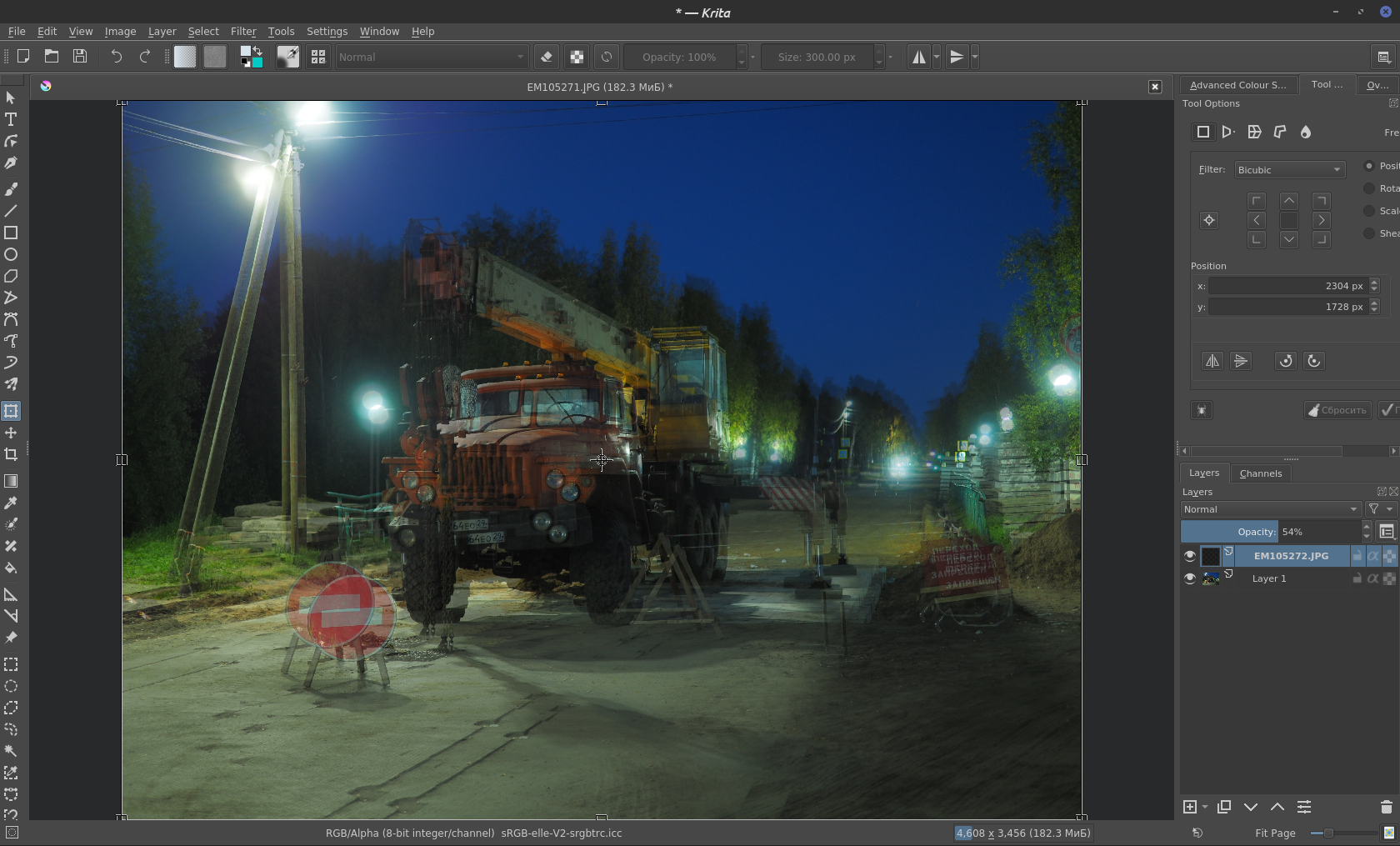The height and width of the screenshot is (846, 1400).
Task: Flip the selection horizontally in Tool Options
Action: (x=1212, y=361)
